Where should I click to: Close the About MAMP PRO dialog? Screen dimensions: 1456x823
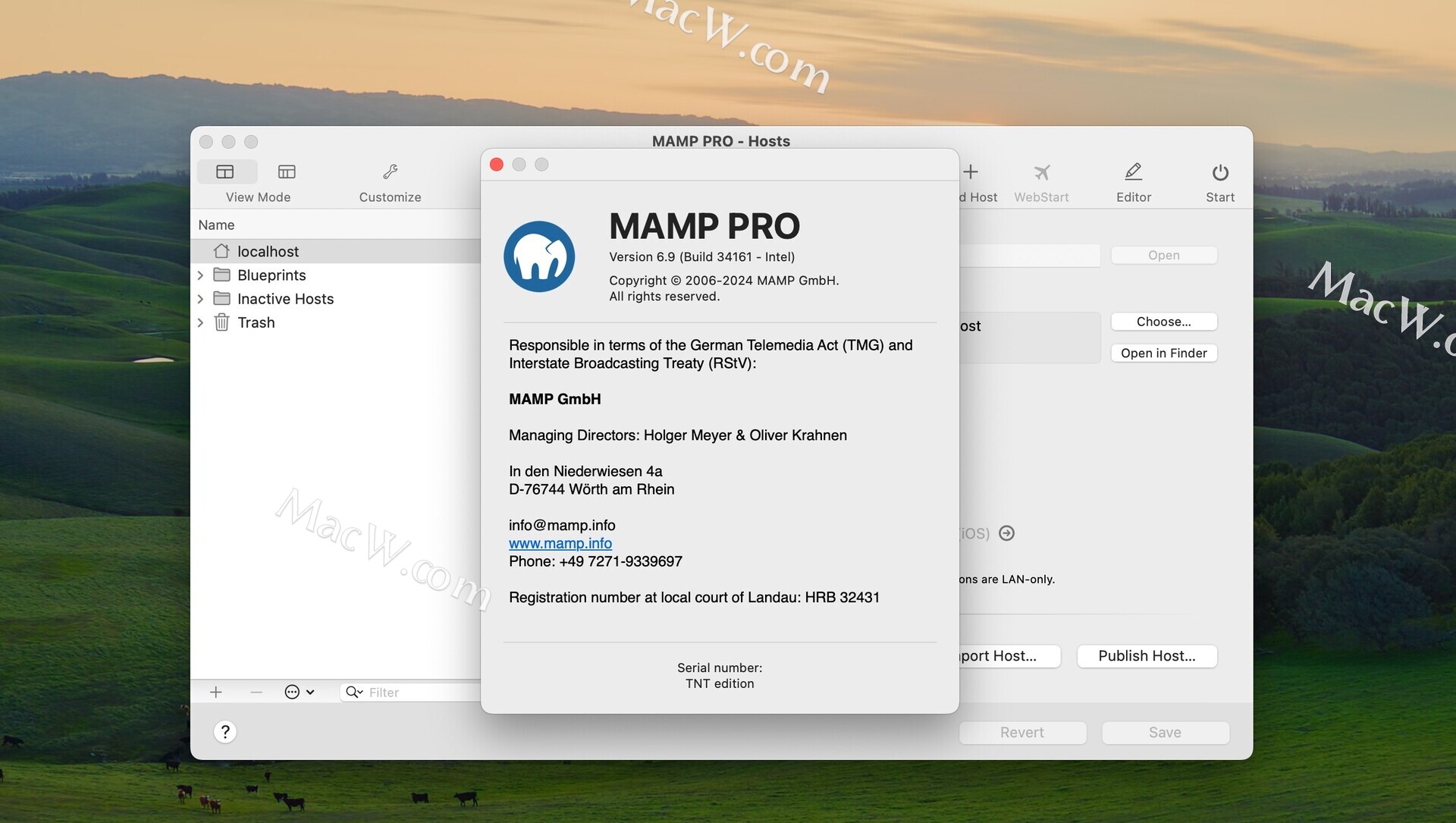click(497, 165)
